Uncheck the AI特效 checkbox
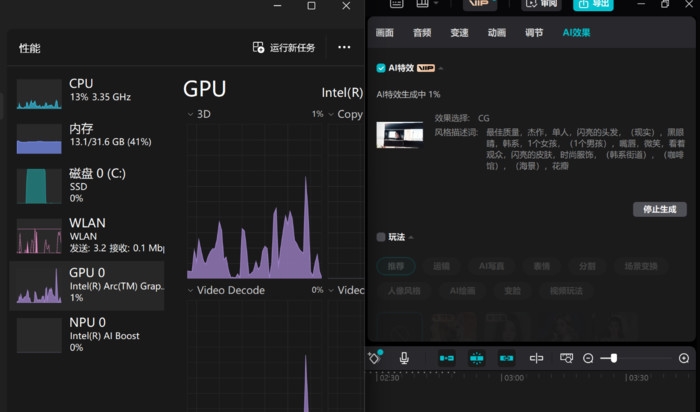The height and width of the screenshot is (412, 700). (381, 68)
